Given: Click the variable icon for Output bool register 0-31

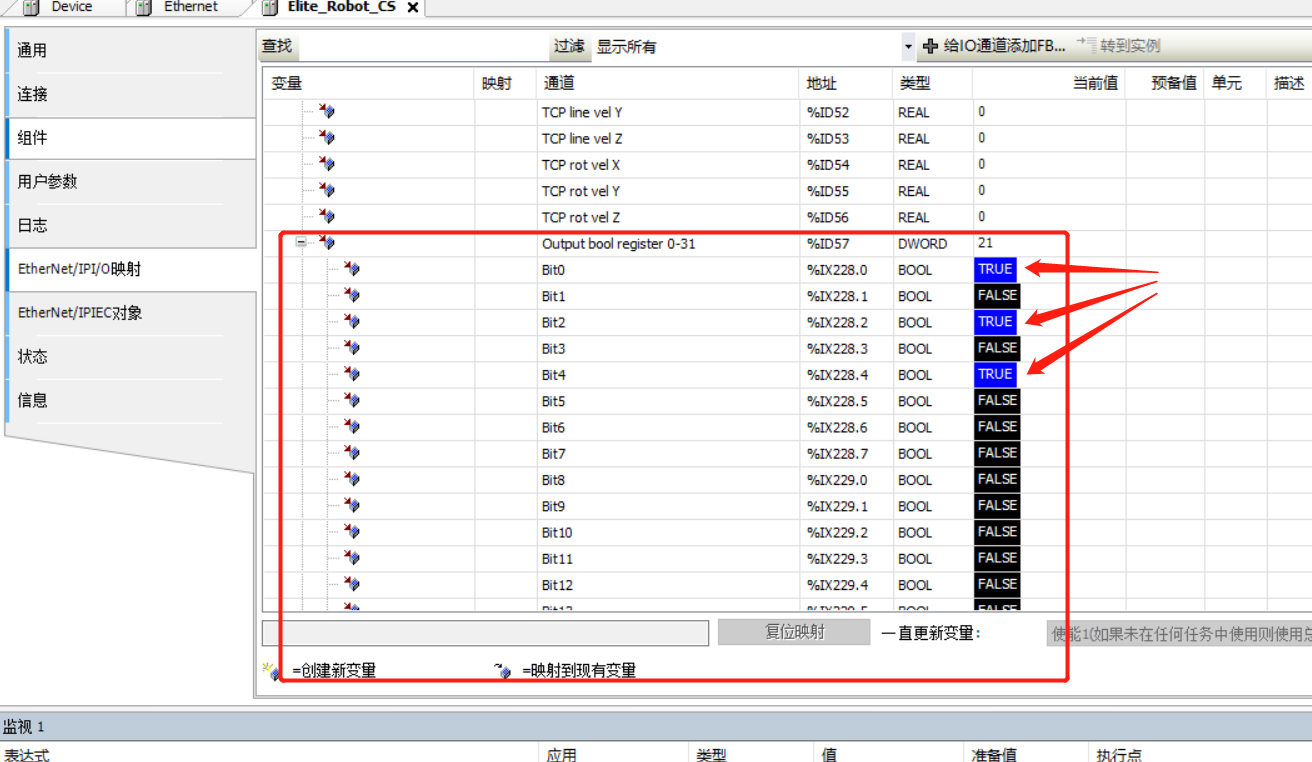Looking at the screenshot, I should (x=326, y=243).
